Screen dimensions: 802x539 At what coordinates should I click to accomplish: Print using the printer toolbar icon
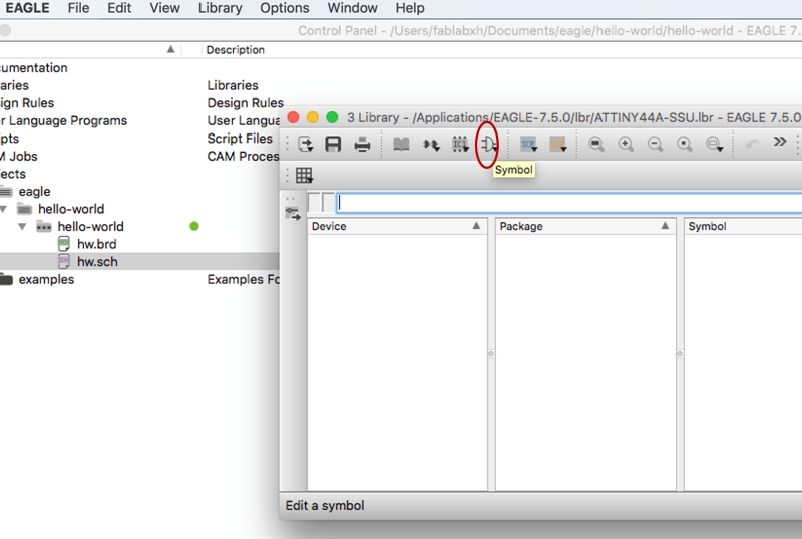click(362, 145)
